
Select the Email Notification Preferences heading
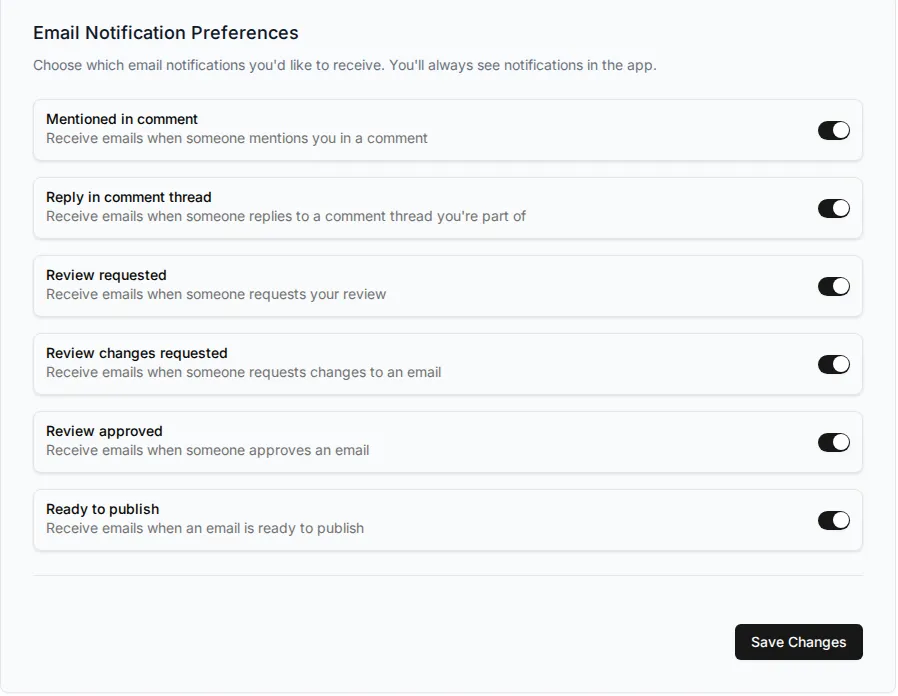166,33
